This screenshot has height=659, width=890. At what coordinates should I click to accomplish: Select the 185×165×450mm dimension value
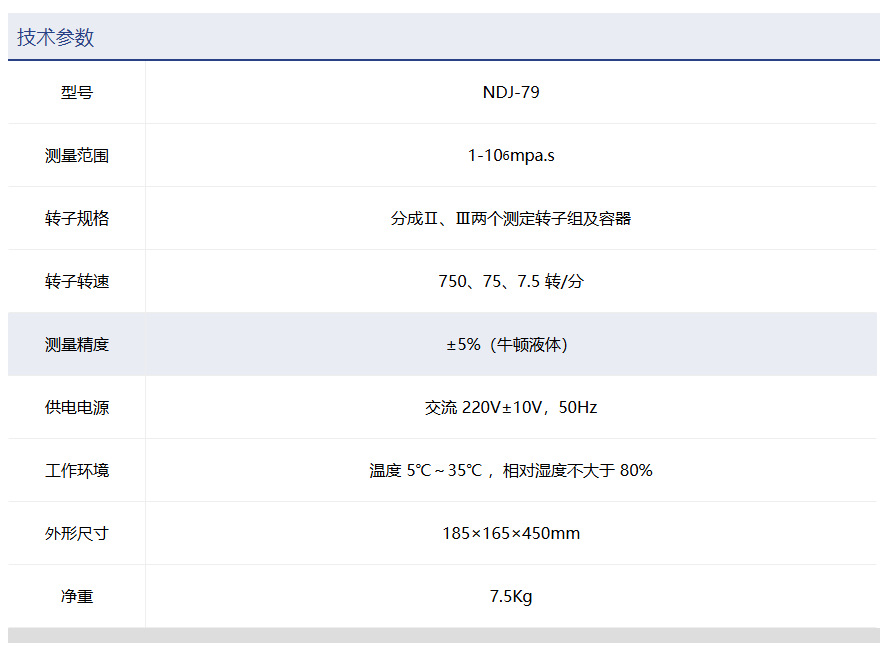[x=511, y=534]
